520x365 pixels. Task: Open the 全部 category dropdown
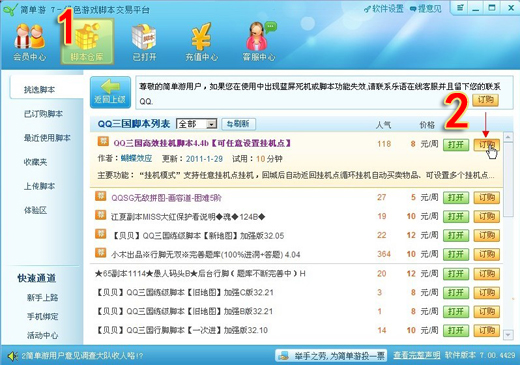(x=197, y=124)
